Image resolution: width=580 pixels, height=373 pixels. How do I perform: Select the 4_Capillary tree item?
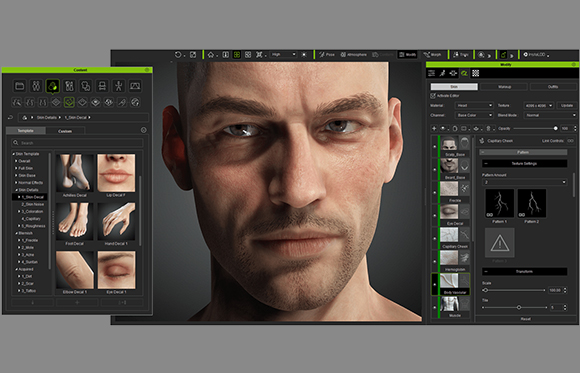pyautogui.click(x=31, y=219)
